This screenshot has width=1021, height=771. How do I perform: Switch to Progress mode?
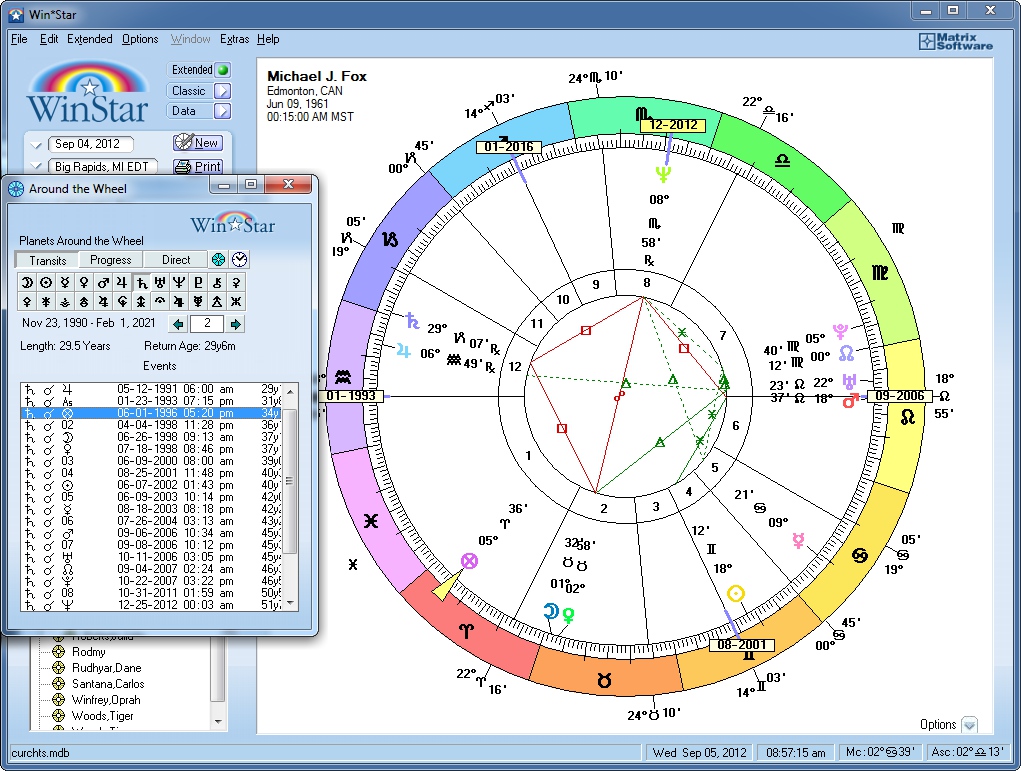111,260
